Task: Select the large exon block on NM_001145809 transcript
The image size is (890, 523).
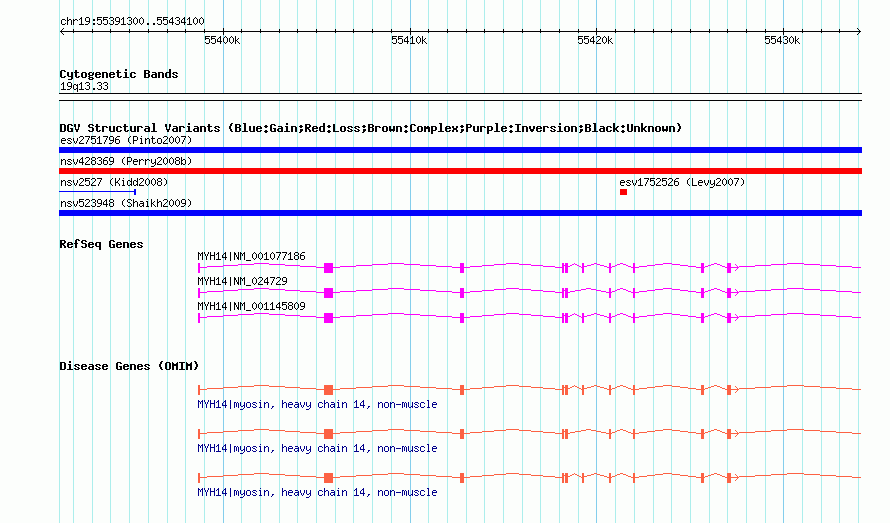Action: click(328, 317)
